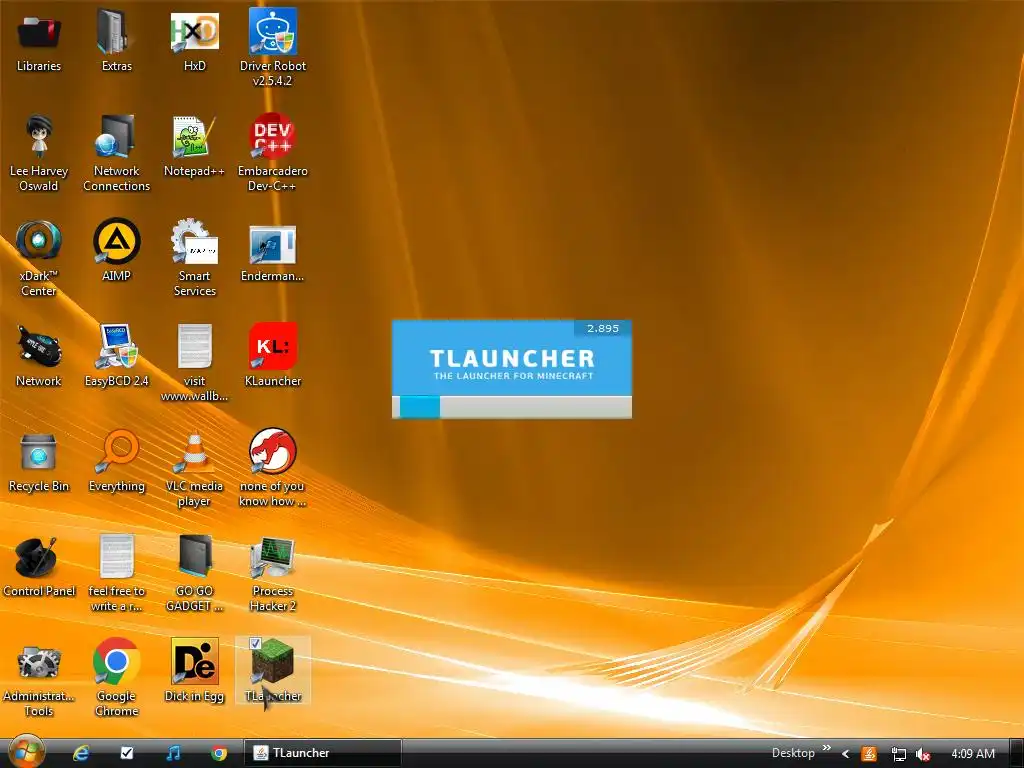Launch Chrome from the quick launch bar
Viewport: 1024px width, 768px height.
click(219, 753)
